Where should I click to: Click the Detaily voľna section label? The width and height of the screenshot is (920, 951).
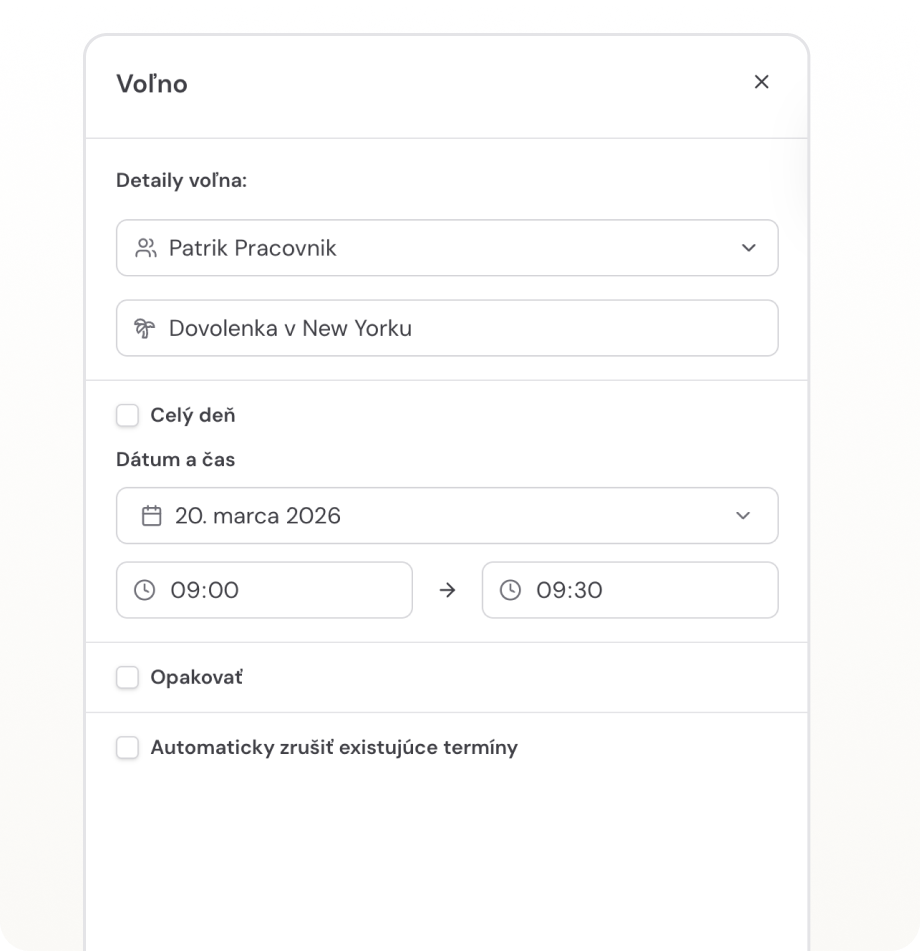point(180,181)
